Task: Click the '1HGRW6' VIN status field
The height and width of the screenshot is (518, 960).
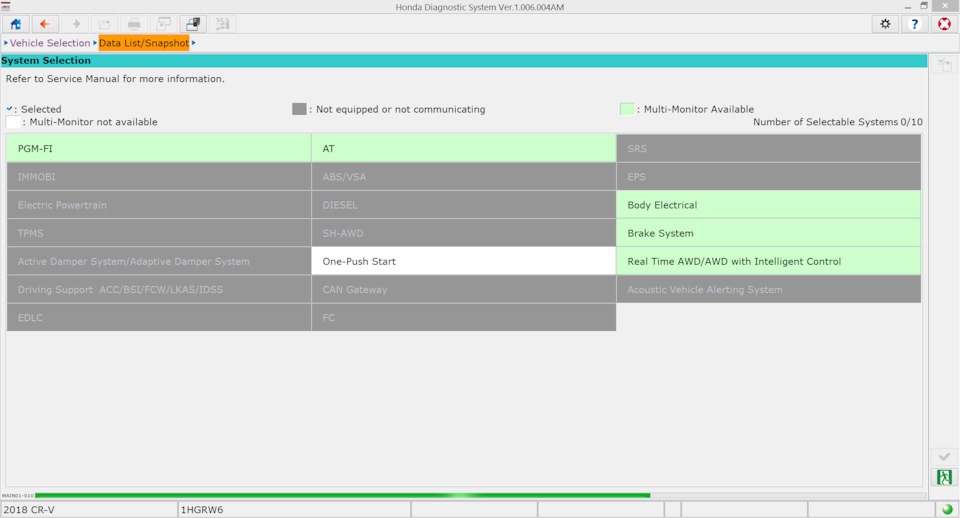Action: (294, 509)
